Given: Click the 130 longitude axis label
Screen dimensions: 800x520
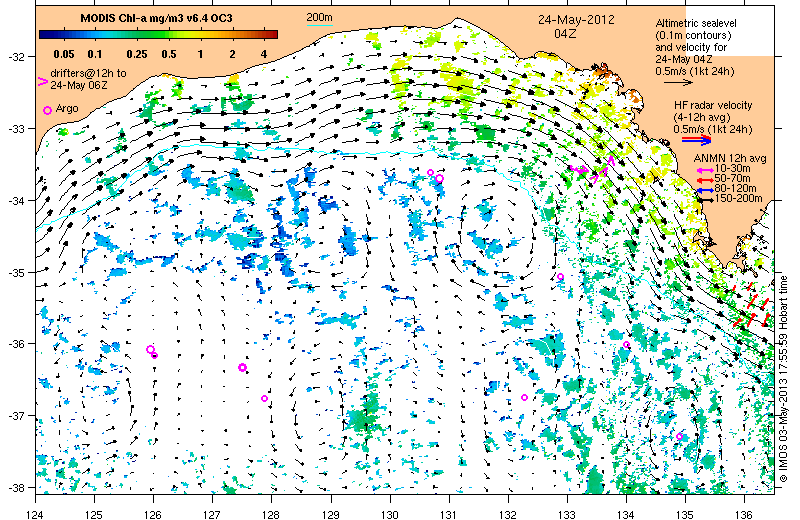Looking at the screenshot, I should pyautogui.click(x=390, y=514).
